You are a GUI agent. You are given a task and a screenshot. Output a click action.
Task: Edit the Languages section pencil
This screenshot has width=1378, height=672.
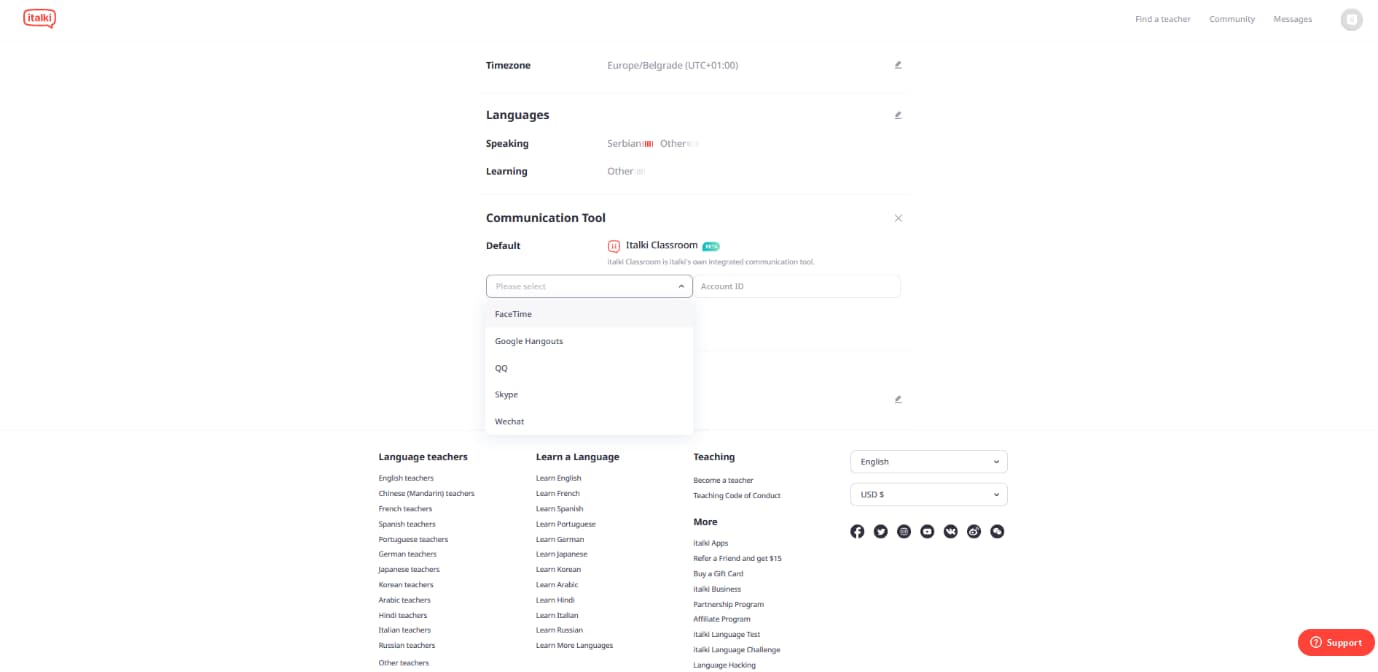(898, 115)
